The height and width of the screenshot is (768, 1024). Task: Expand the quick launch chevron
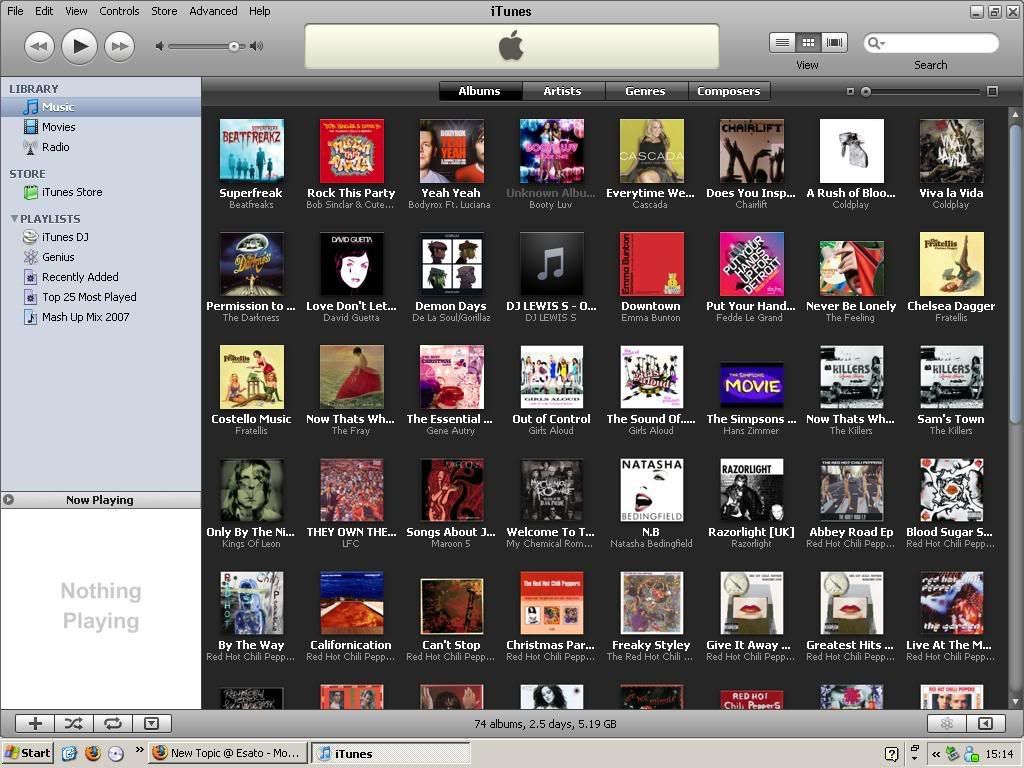click(x=139, y=750)
